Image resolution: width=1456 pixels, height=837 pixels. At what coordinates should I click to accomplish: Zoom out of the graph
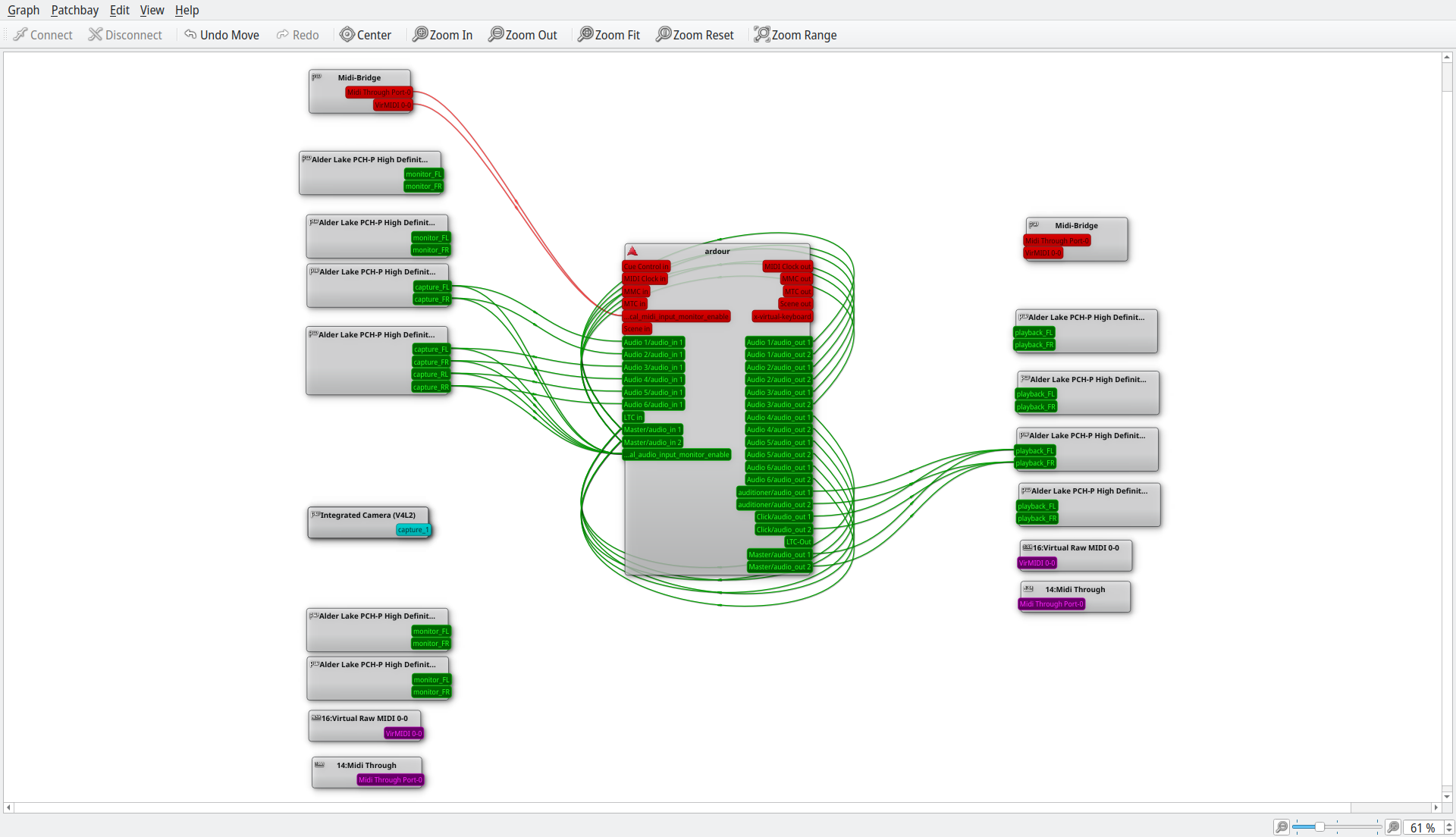point(522,35)
